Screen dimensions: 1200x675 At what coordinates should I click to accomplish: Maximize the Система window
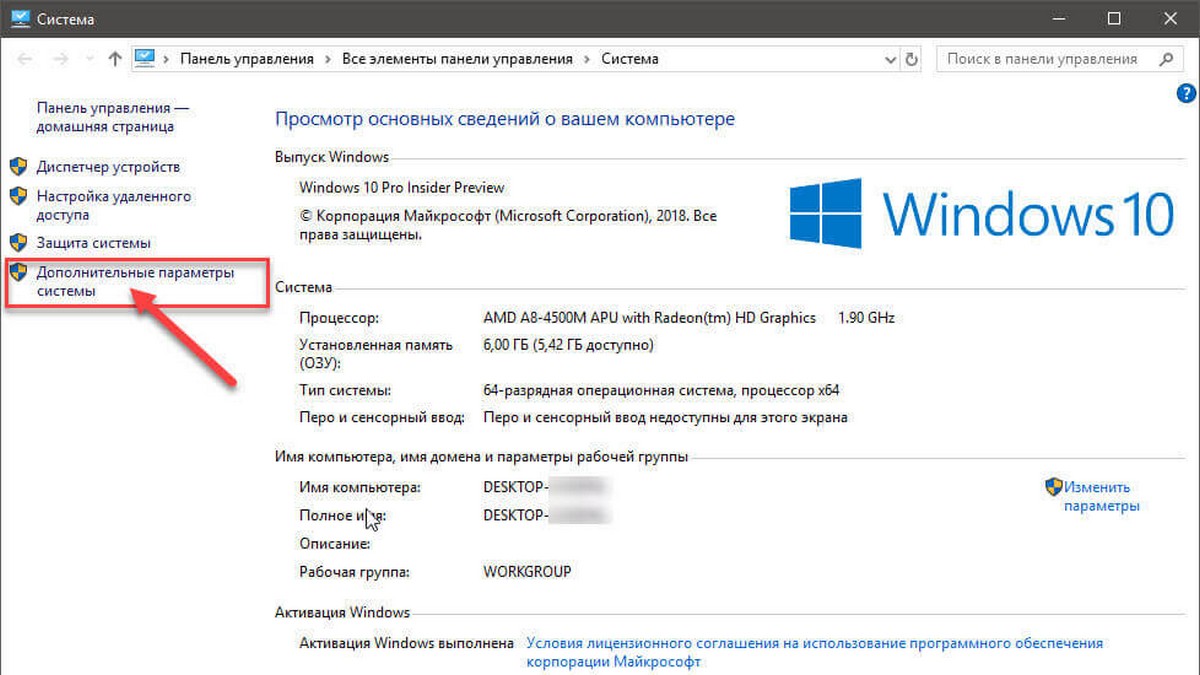coord(1114,18)
